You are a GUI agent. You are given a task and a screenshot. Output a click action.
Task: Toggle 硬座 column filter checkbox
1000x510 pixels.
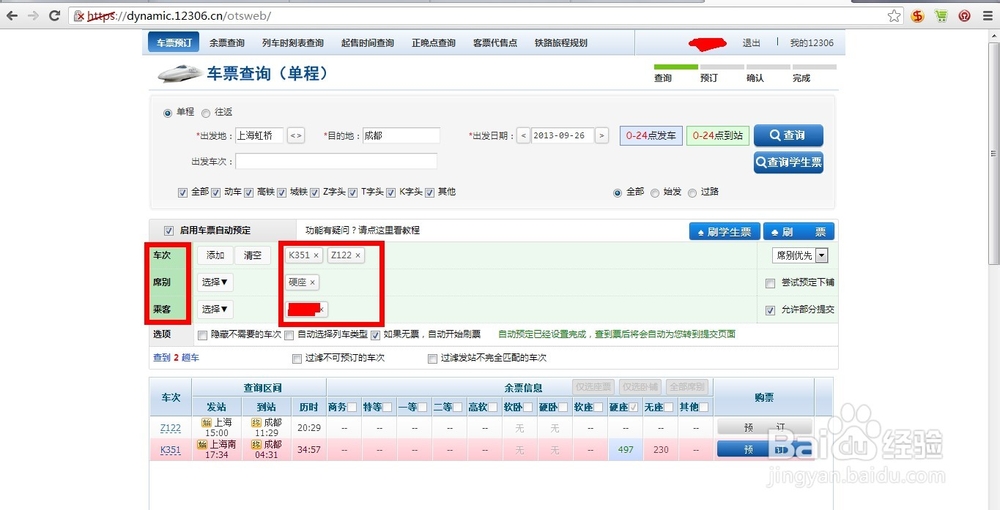pos(633,407)
